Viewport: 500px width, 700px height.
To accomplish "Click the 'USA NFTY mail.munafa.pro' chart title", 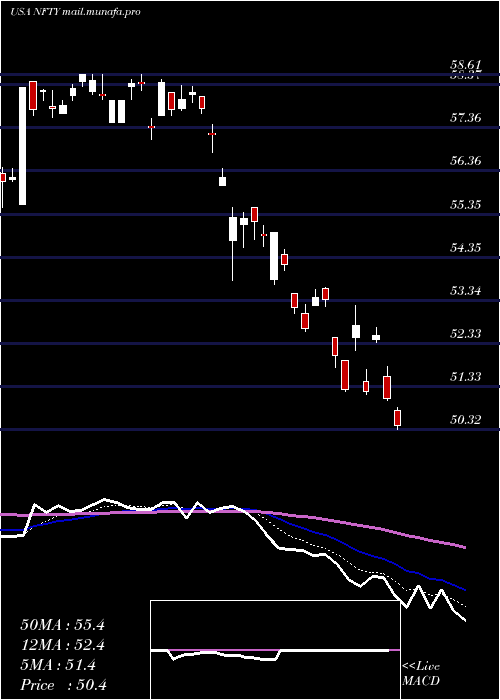I will tap(75, 12).
